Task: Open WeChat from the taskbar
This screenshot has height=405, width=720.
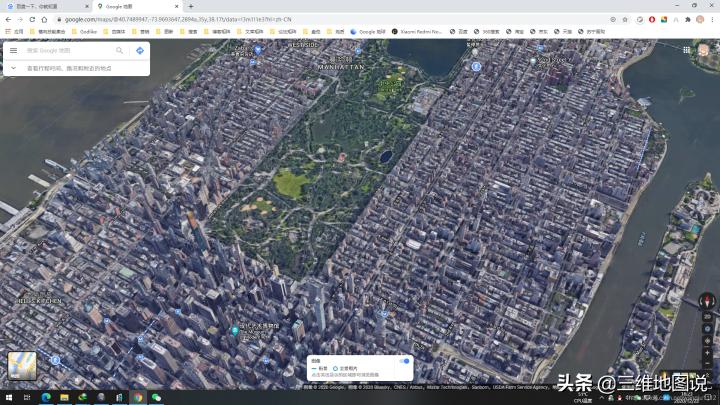Action: coord(156,398)
